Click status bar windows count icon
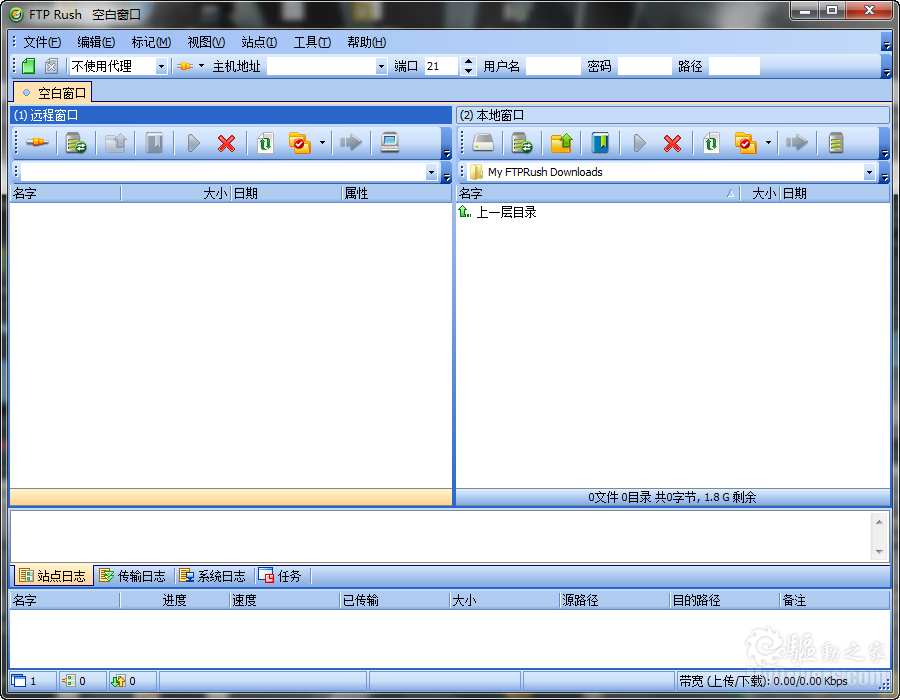Viewport: 900px width, 700px height. (19, 680)
